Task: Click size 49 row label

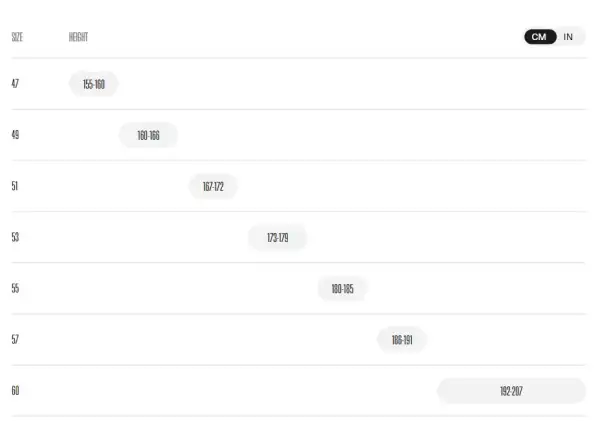Action: pyautogui.click(x=15, y=135)
